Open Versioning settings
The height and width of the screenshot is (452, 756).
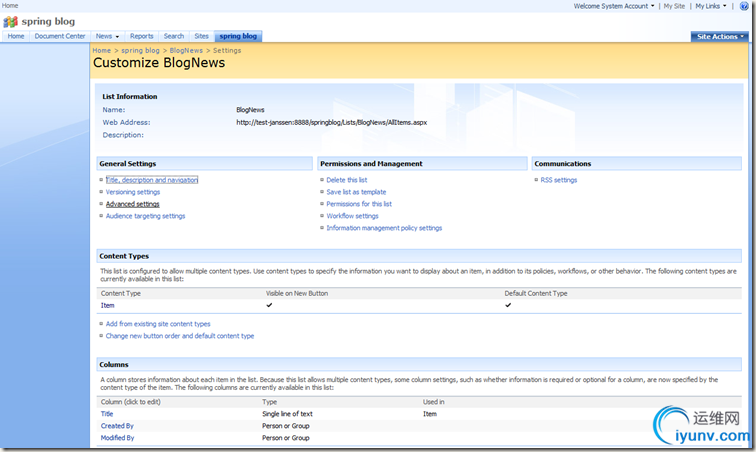click(133, 192)
